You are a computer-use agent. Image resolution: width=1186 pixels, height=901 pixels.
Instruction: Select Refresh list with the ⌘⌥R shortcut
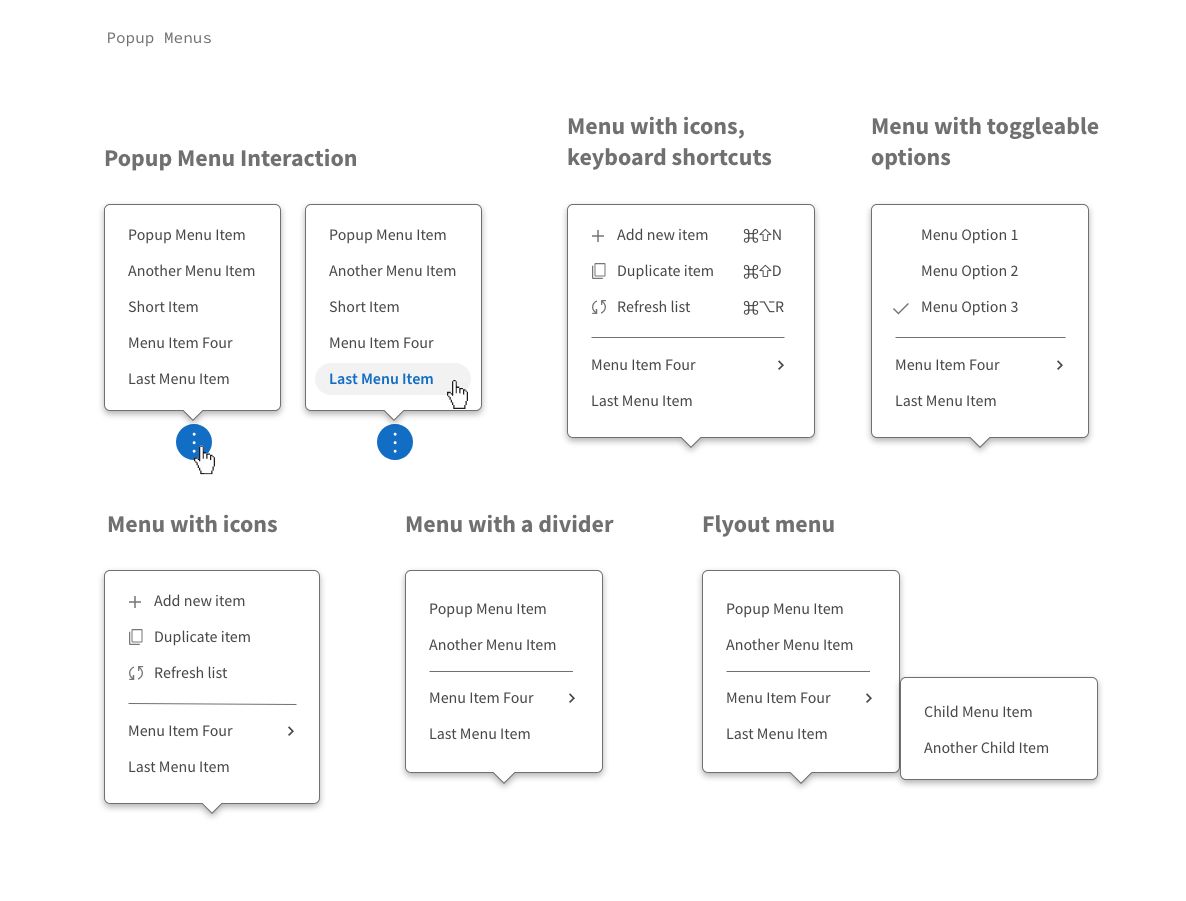(x=653, y=307)
